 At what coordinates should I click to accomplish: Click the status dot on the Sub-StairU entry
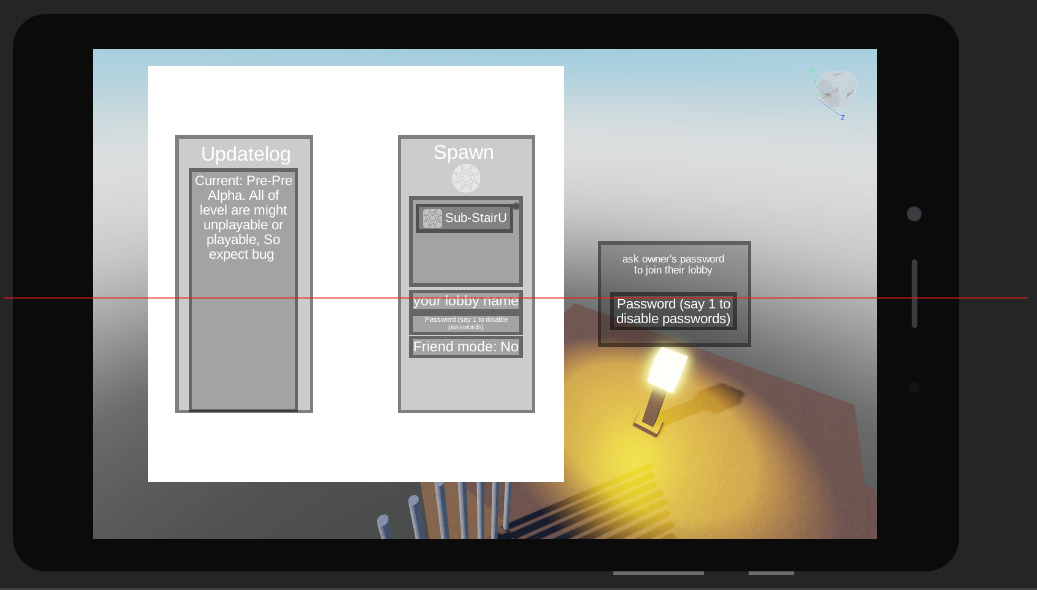(516, 205)
